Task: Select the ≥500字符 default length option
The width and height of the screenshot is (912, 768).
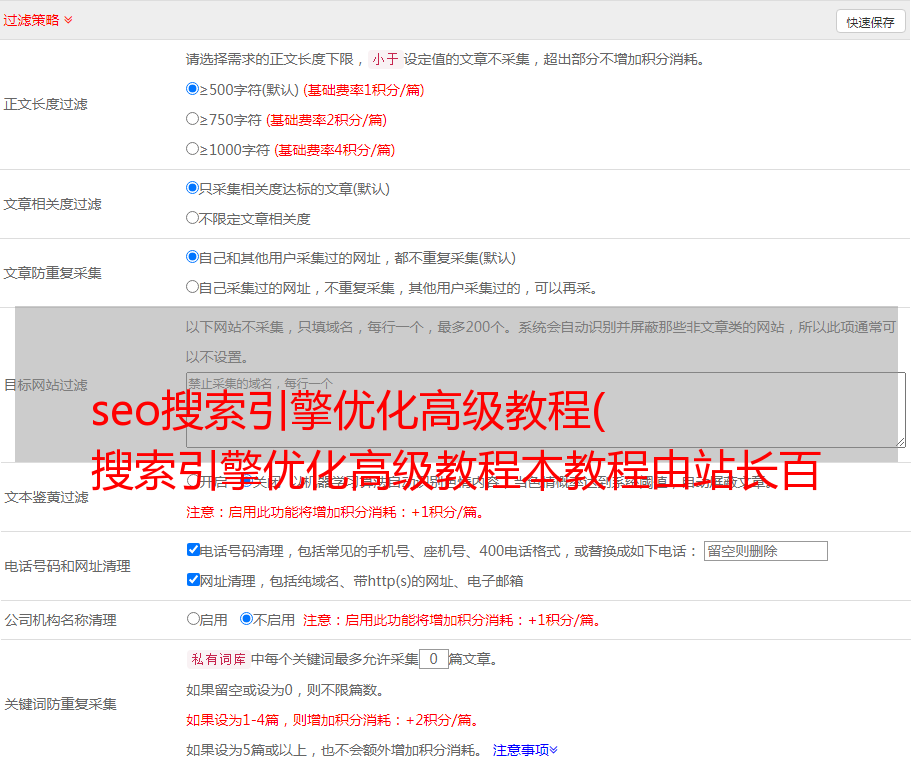Action: point(193,89)
